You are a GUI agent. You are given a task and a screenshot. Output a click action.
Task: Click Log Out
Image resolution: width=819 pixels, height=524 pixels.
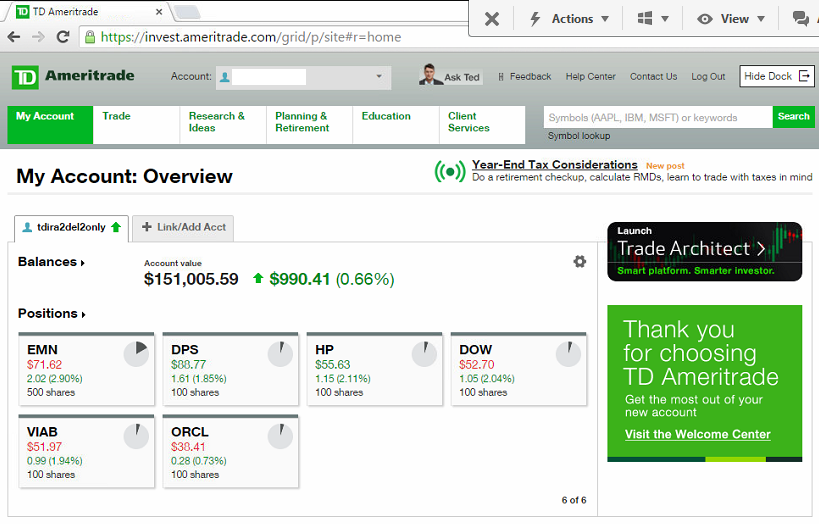[x=708, y=76]
